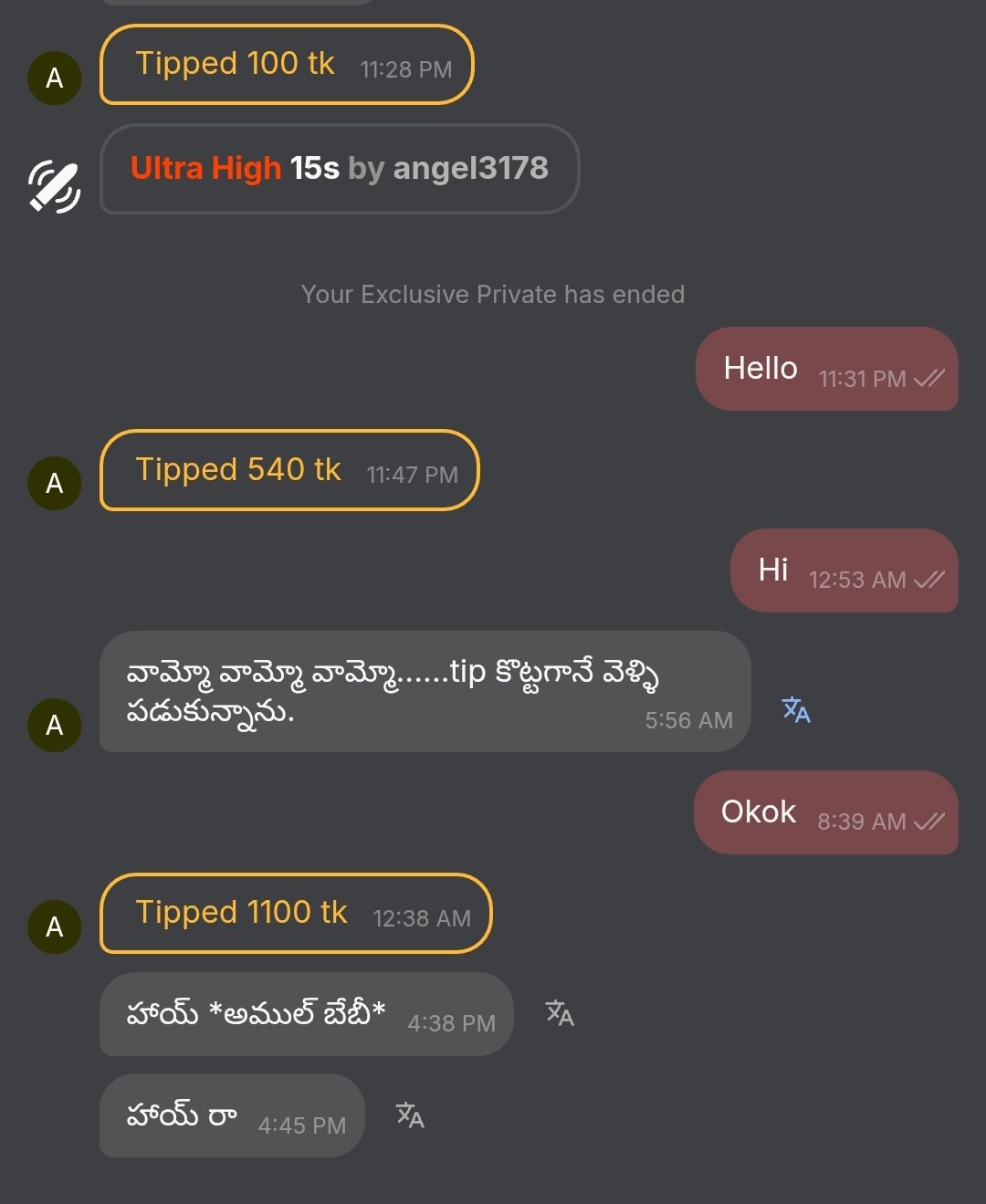Select the Tipped 1100 tk bubble
Screen dimensions: 986x1204
pos(296,913)
